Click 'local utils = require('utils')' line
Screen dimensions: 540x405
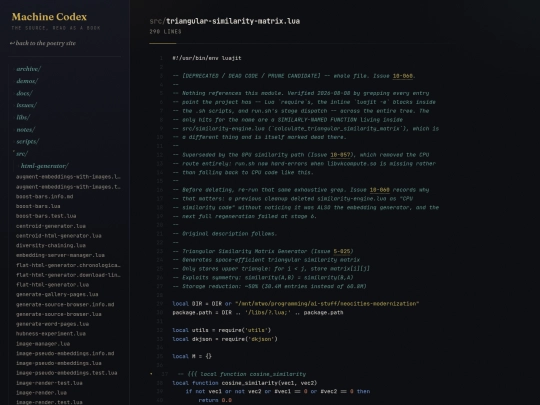221,330
